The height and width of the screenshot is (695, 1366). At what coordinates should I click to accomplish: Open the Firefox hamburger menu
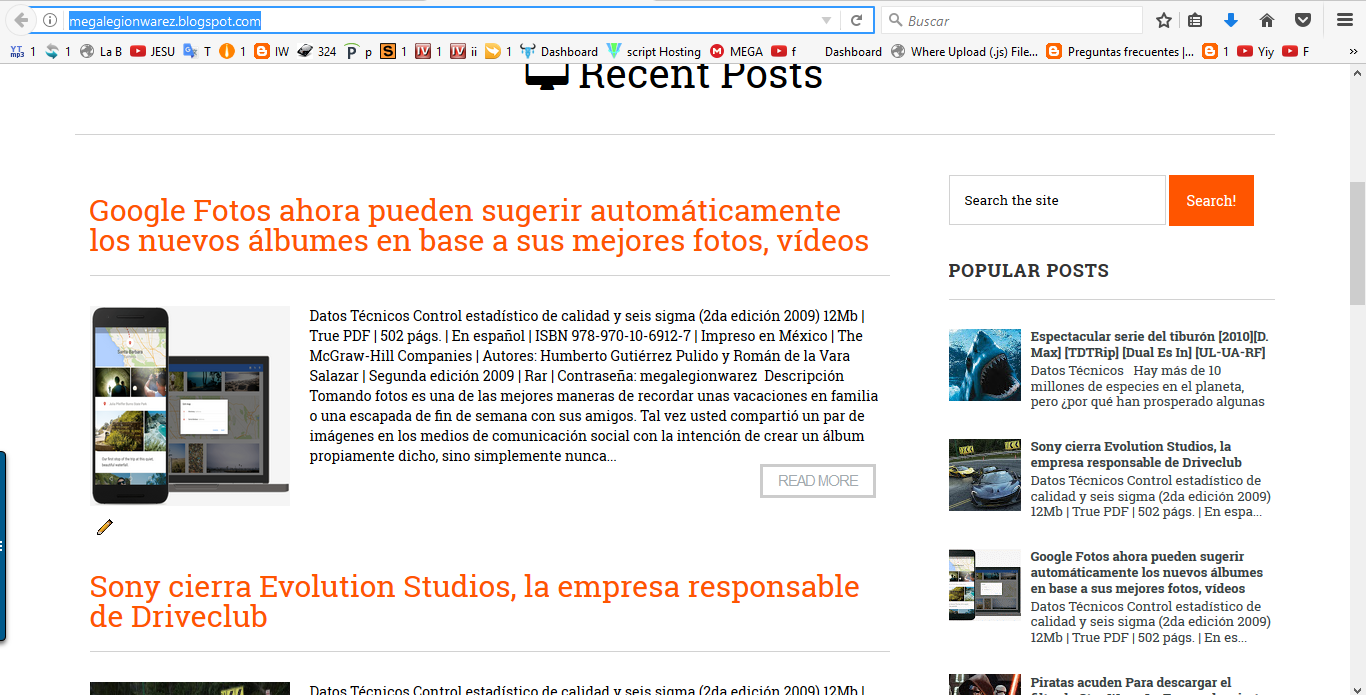(1345, 20)
